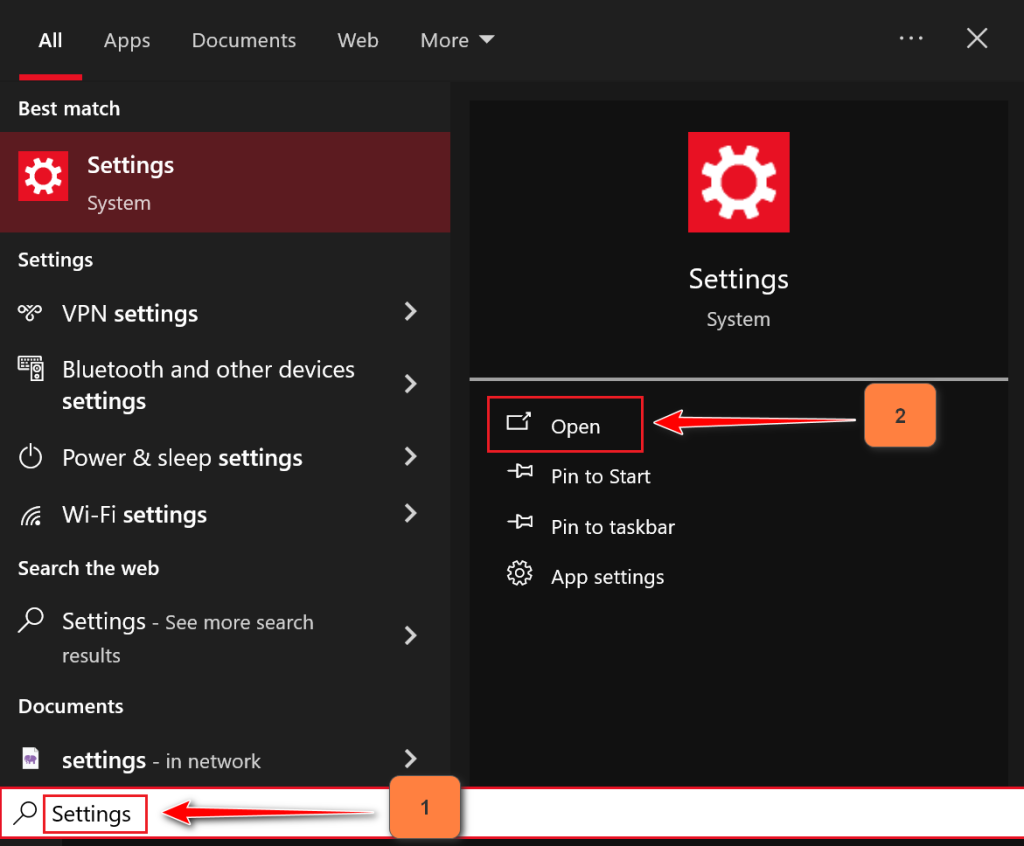Click the settings document file icon

pos(31,759)
